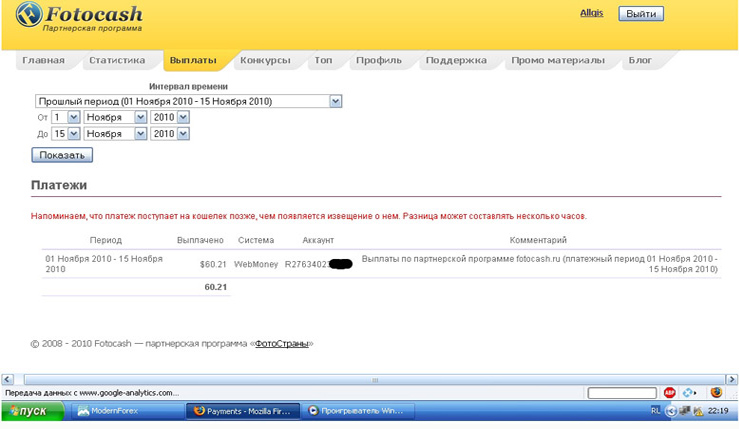
Task: Click the 01 Ноября 2010 period cell
Action: point(104,264)
